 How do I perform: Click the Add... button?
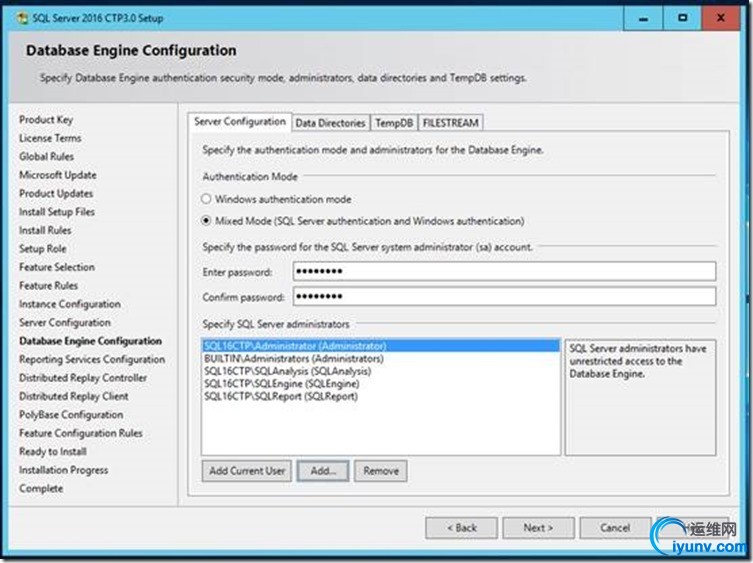[x=323, y=471]
